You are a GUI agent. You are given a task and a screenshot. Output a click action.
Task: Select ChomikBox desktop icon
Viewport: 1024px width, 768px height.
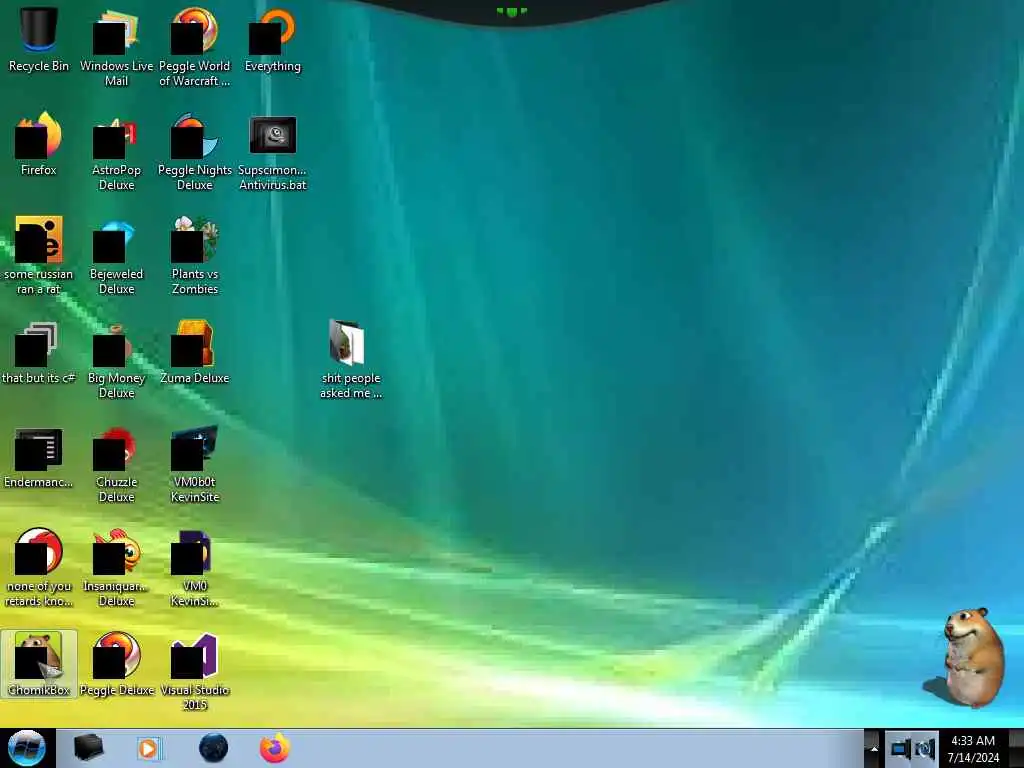tap(39, 664)
